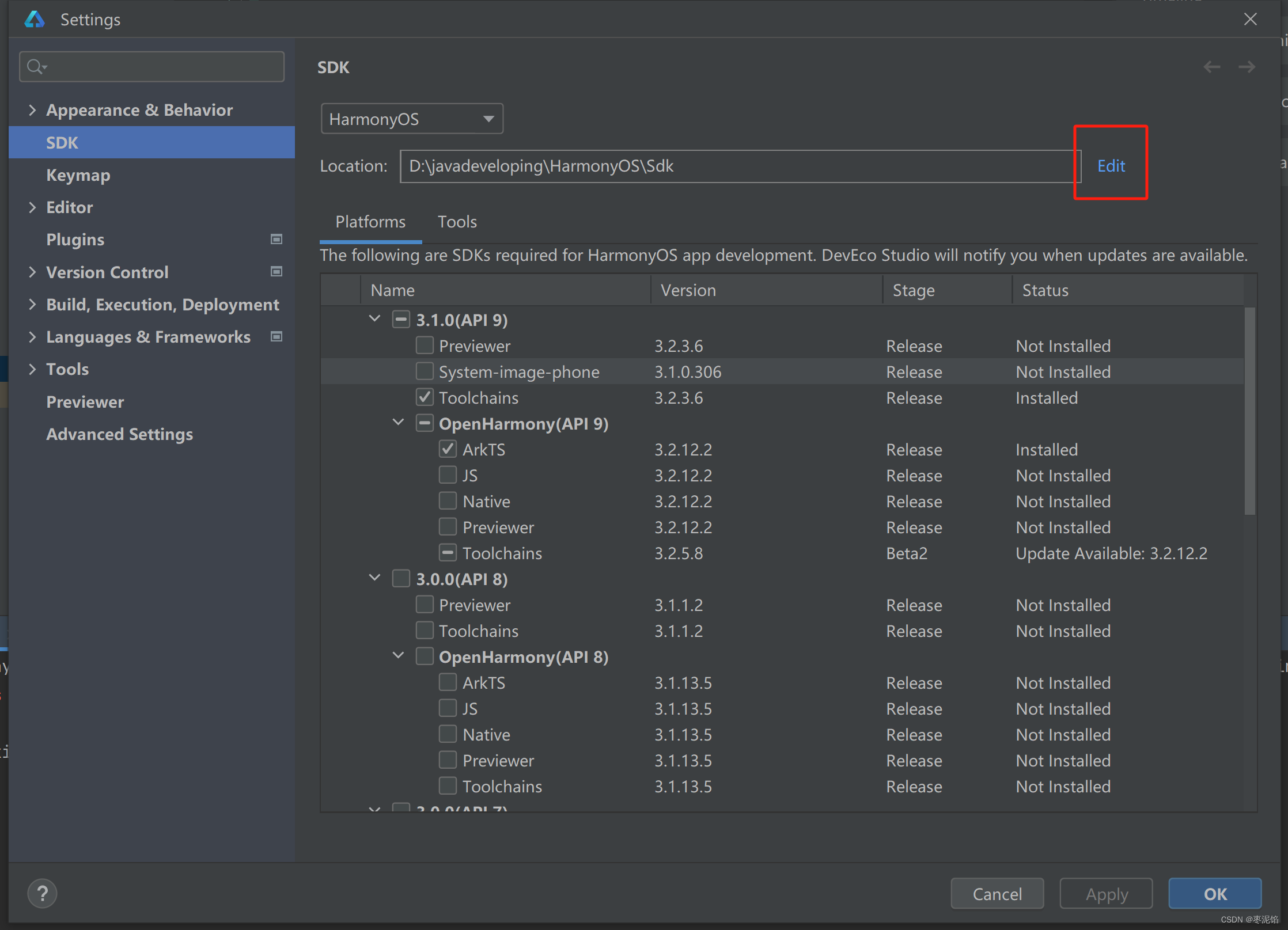Viewport: 1288px width, 930px height.
Task: Expand the Tools settings section
Action: [32, 369]
